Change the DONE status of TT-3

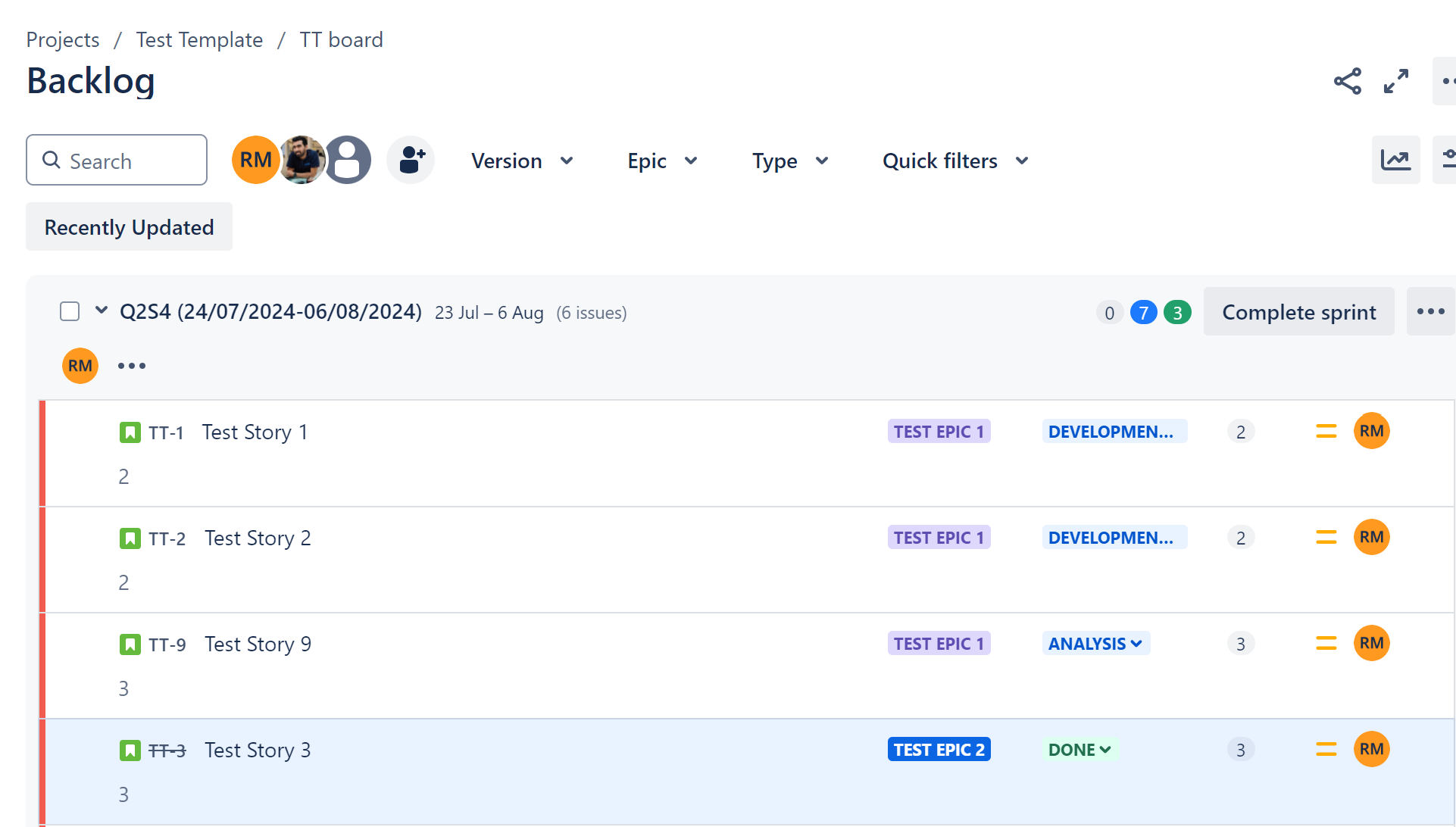coord(1080,750)
